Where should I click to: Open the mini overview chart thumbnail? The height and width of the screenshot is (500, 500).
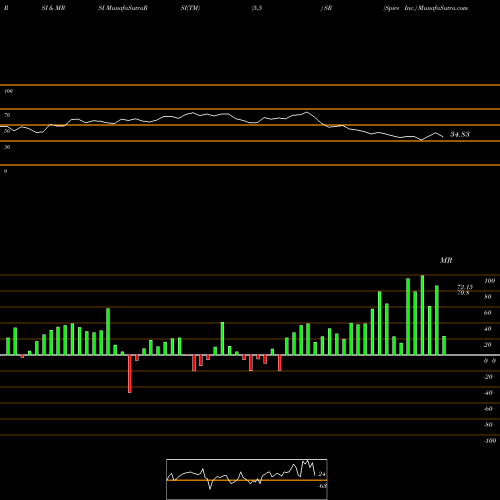pyautogui.click(x=247, y=479)
